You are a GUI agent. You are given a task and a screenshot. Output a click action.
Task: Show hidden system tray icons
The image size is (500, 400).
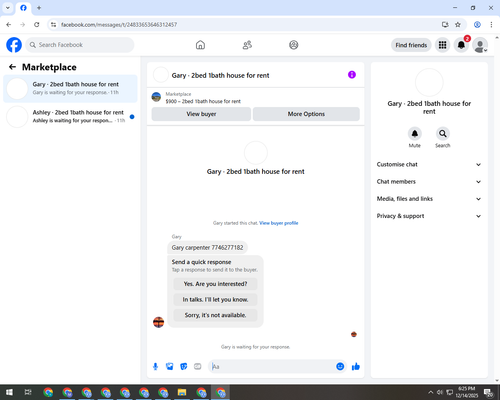pyautogui.click(x=431, y=392)
